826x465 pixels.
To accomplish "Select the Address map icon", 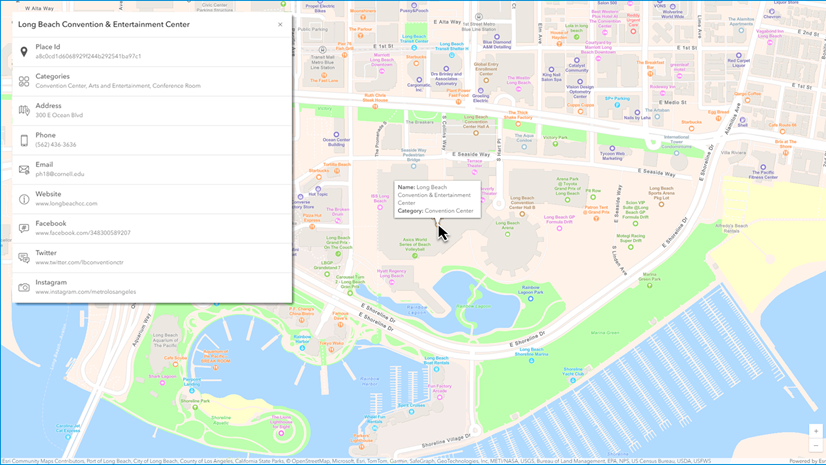I will (24, 111).
